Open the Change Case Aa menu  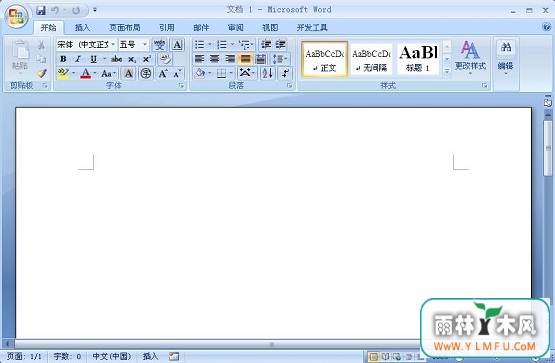coord(108,74)
